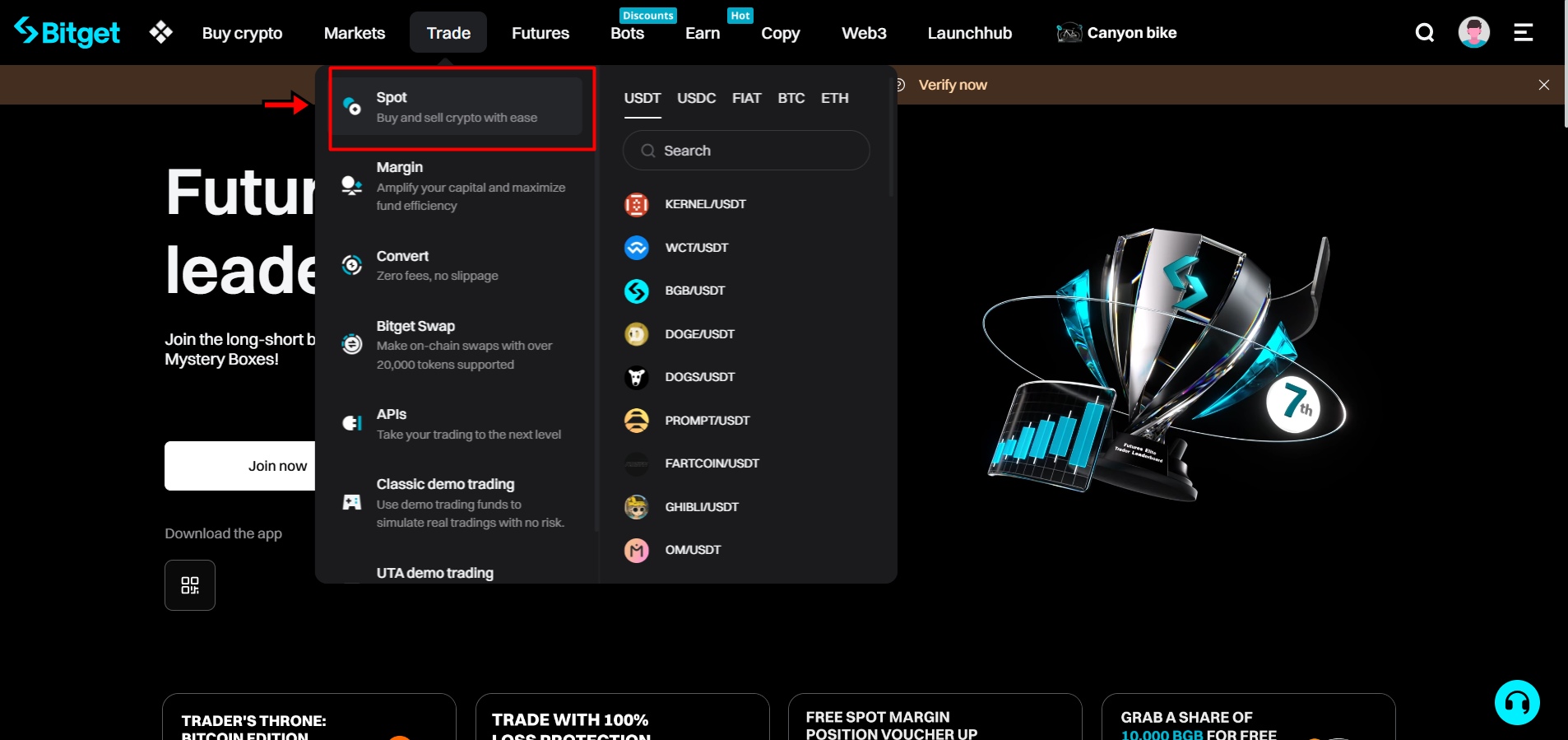Select DOGE/USDT pair text
The height and width of the screenshot is (740, 1568).
700,334
